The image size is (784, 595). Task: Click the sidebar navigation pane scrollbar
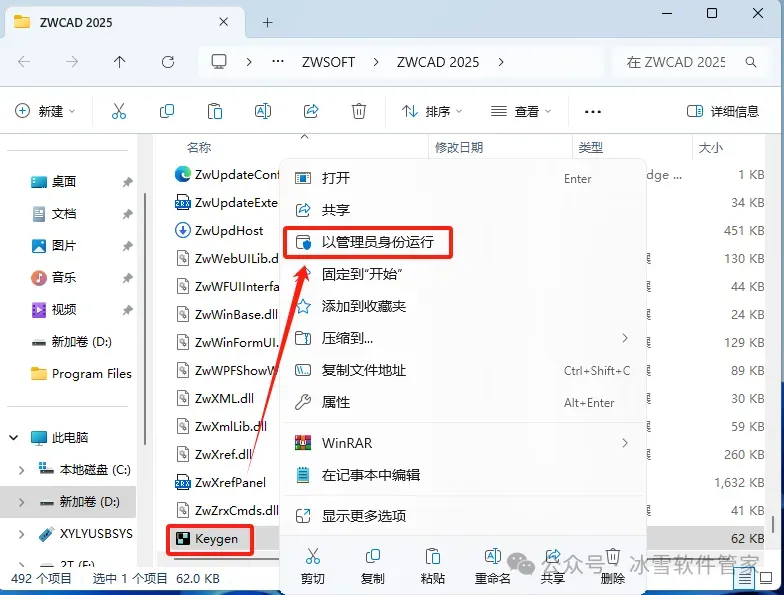click(x=145, y=319)
